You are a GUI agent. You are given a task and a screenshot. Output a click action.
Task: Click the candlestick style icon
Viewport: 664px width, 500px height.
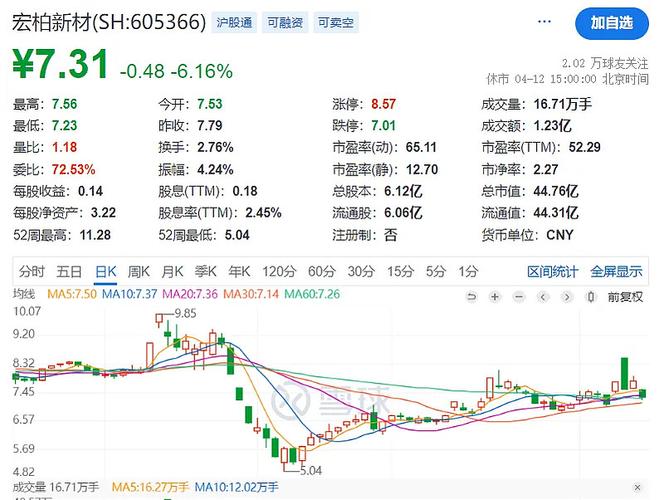(x=591, y=297)
